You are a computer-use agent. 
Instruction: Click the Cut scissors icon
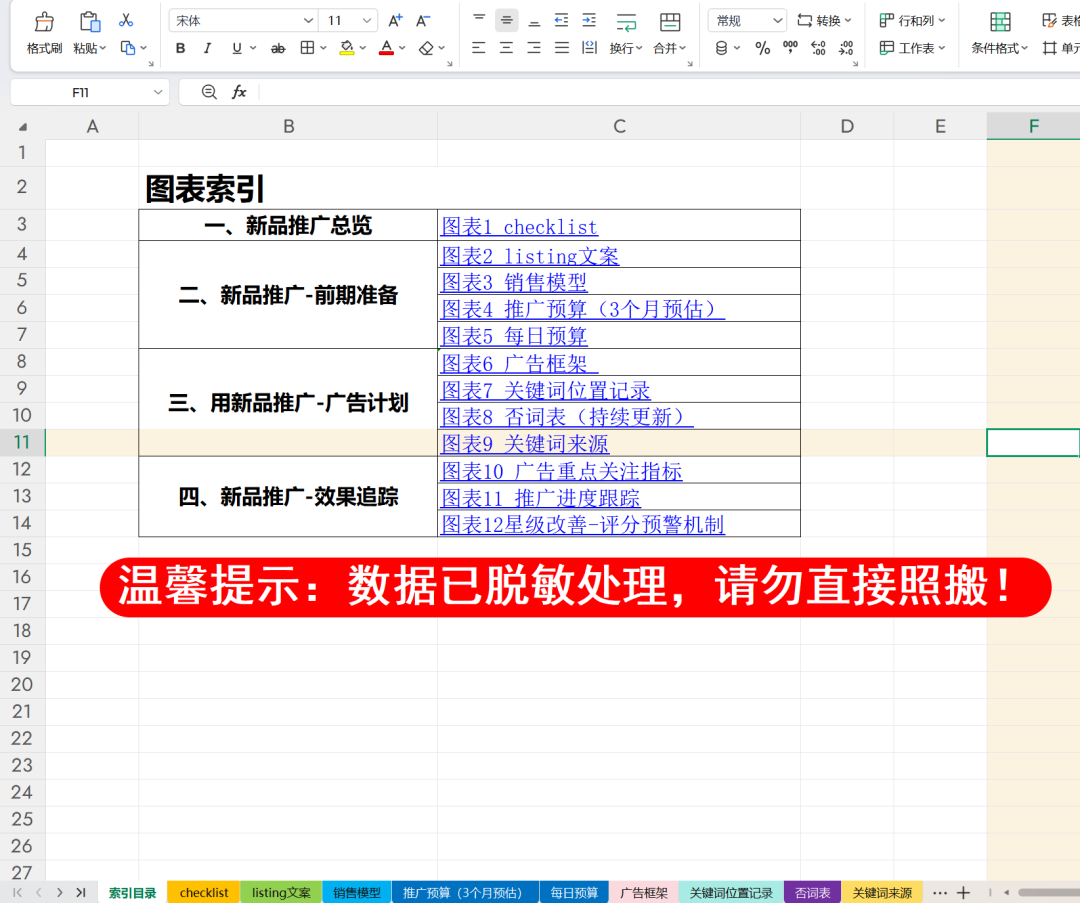pos(125,21)
